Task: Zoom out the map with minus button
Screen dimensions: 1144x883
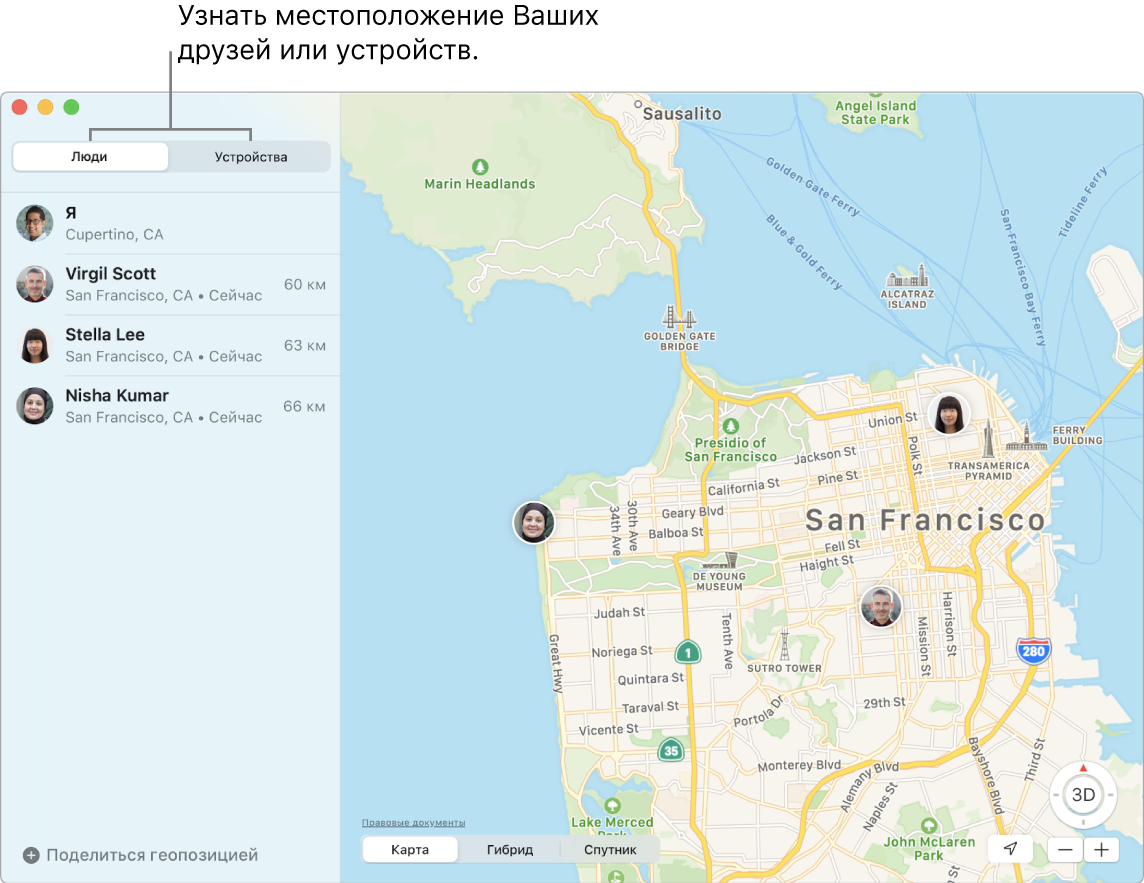Action: coord(1065,850)
